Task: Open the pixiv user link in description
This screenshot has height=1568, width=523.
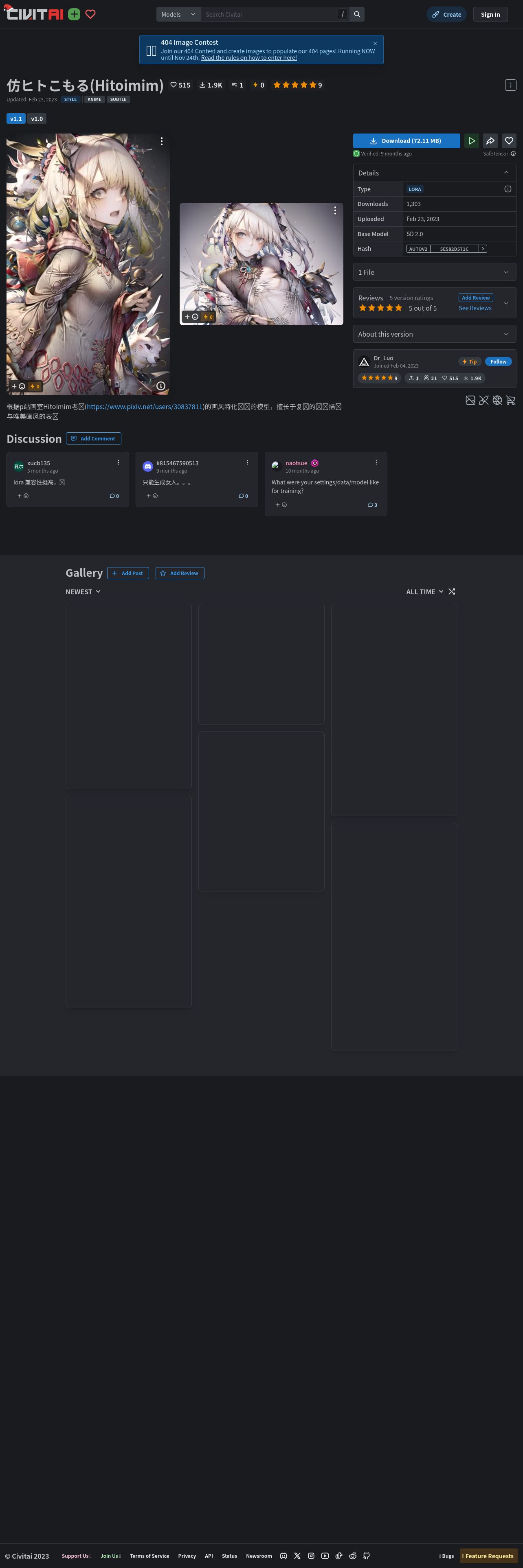Action: click(x=144, y=407)
